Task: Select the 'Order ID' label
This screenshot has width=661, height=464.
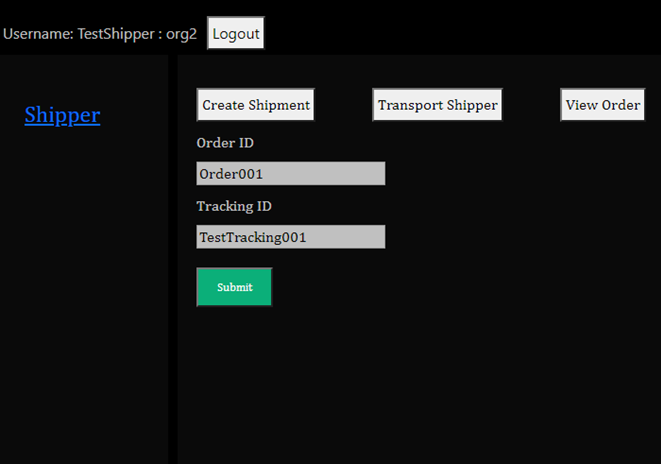Action: tap(225, 143)
